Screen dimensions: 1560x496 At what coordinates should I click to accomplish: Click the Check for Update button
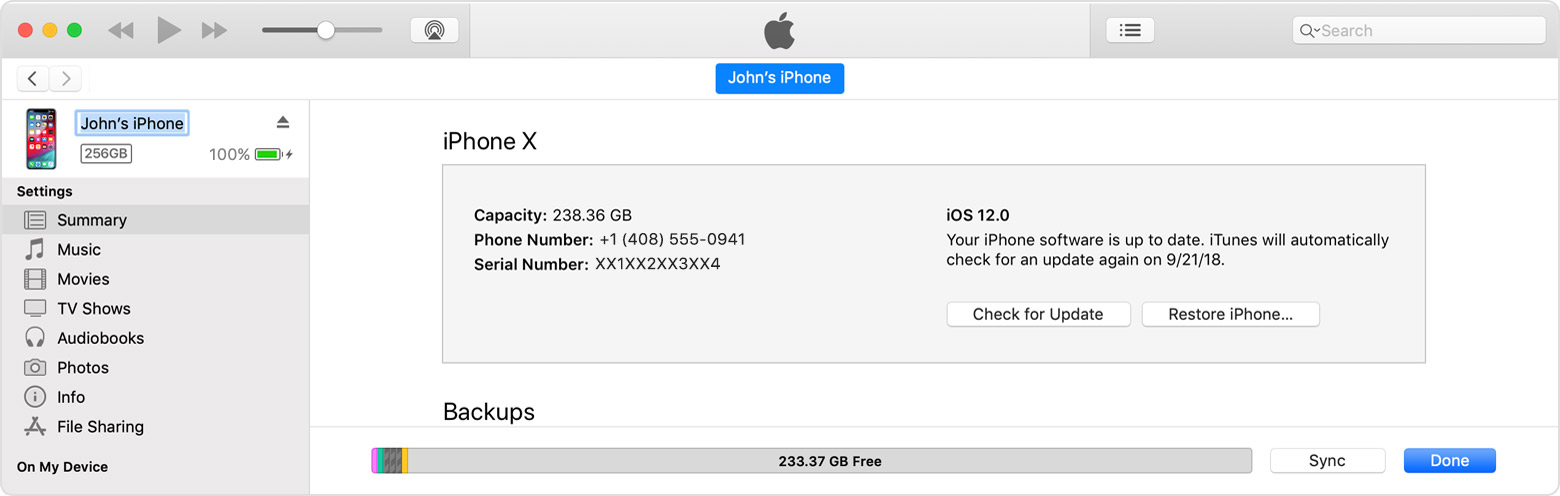coord(1038,314)
